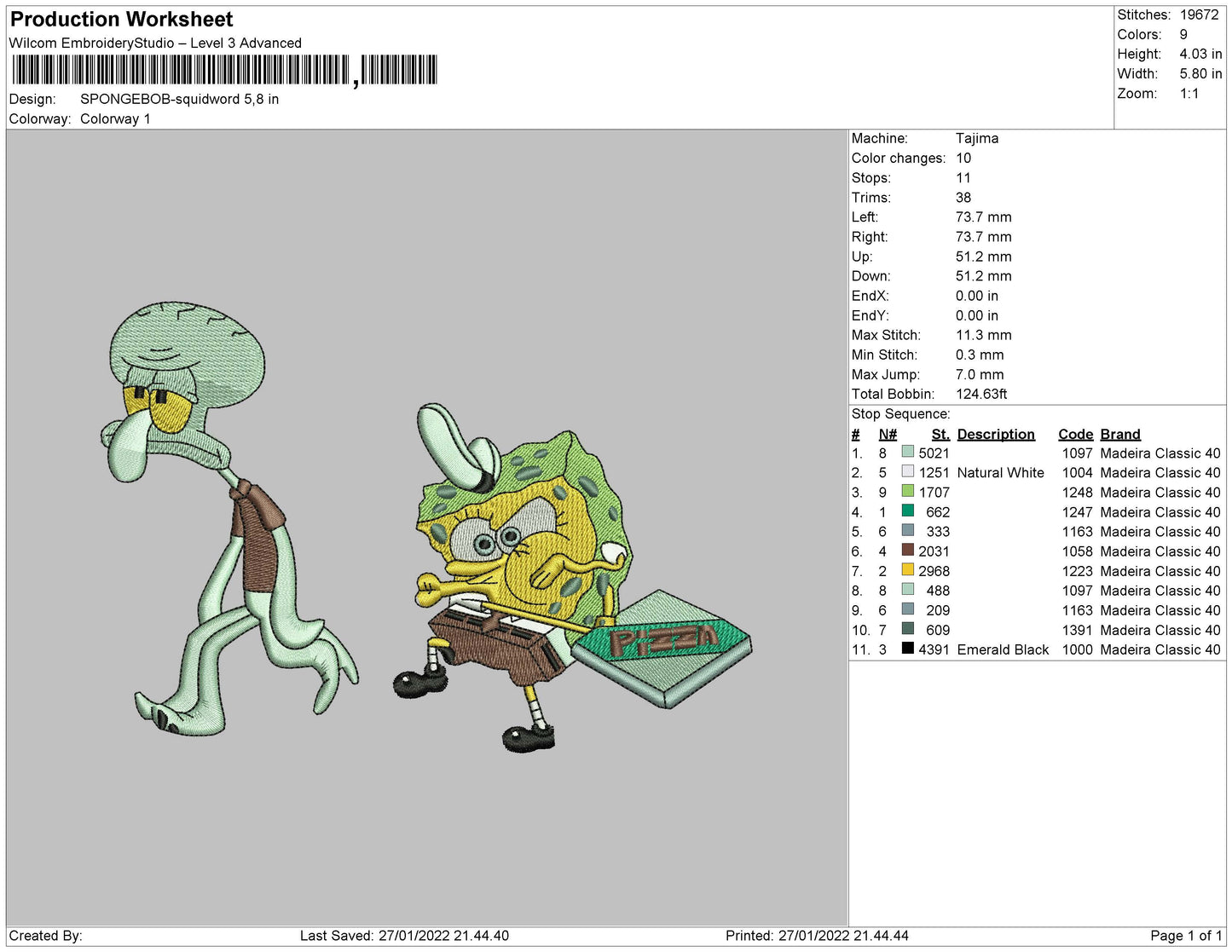This screenshot has width=1232, height=952.
Task: Click the thread code 1000
Action: click(1077, 649)
